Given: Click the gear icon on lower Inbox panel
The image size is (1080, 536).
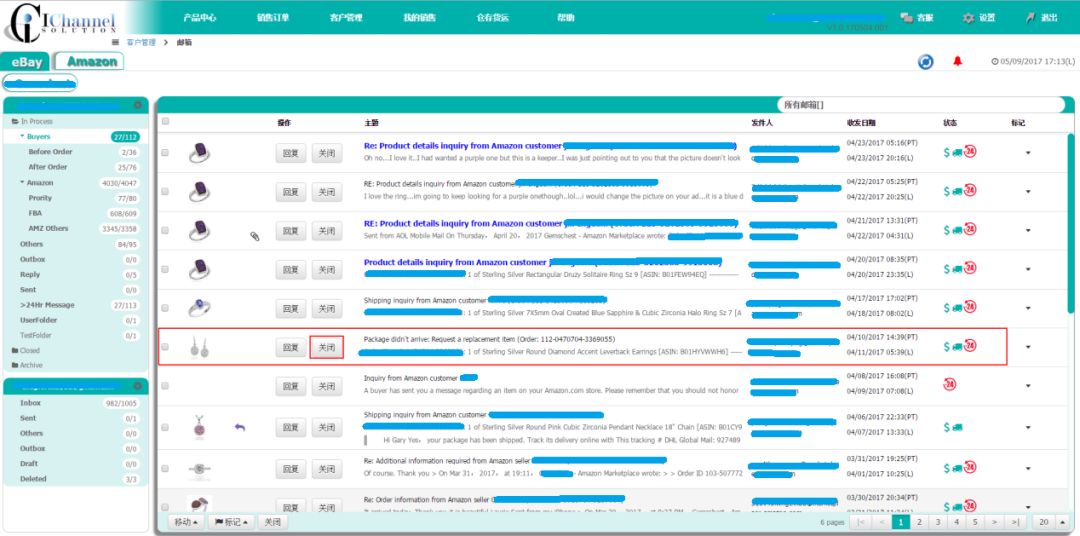Looking at the screenshot, I should pyautogui.click(x=137, y=386).
